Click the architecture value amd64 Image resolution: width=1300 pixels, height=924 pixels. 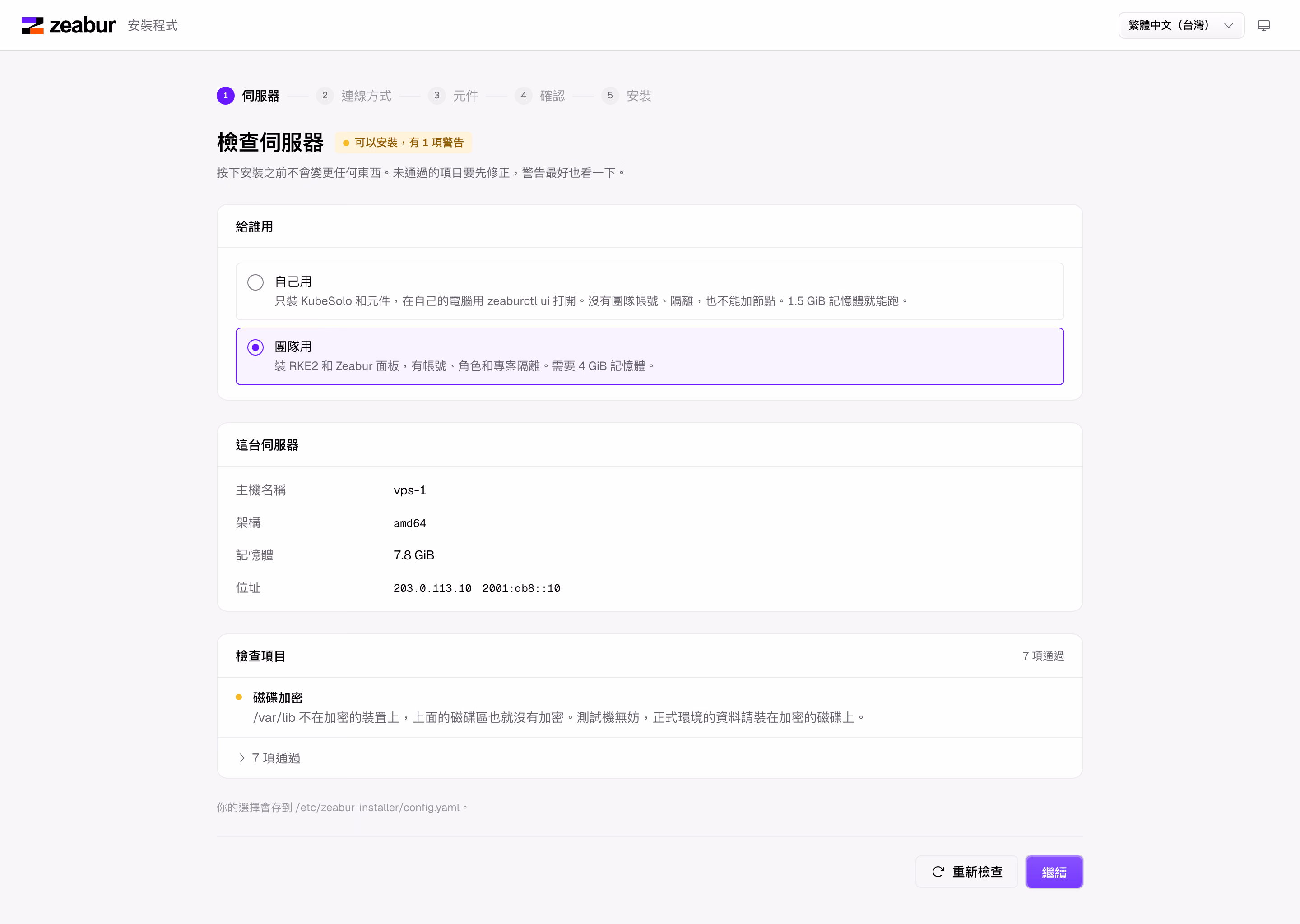(x=410, y=523)
